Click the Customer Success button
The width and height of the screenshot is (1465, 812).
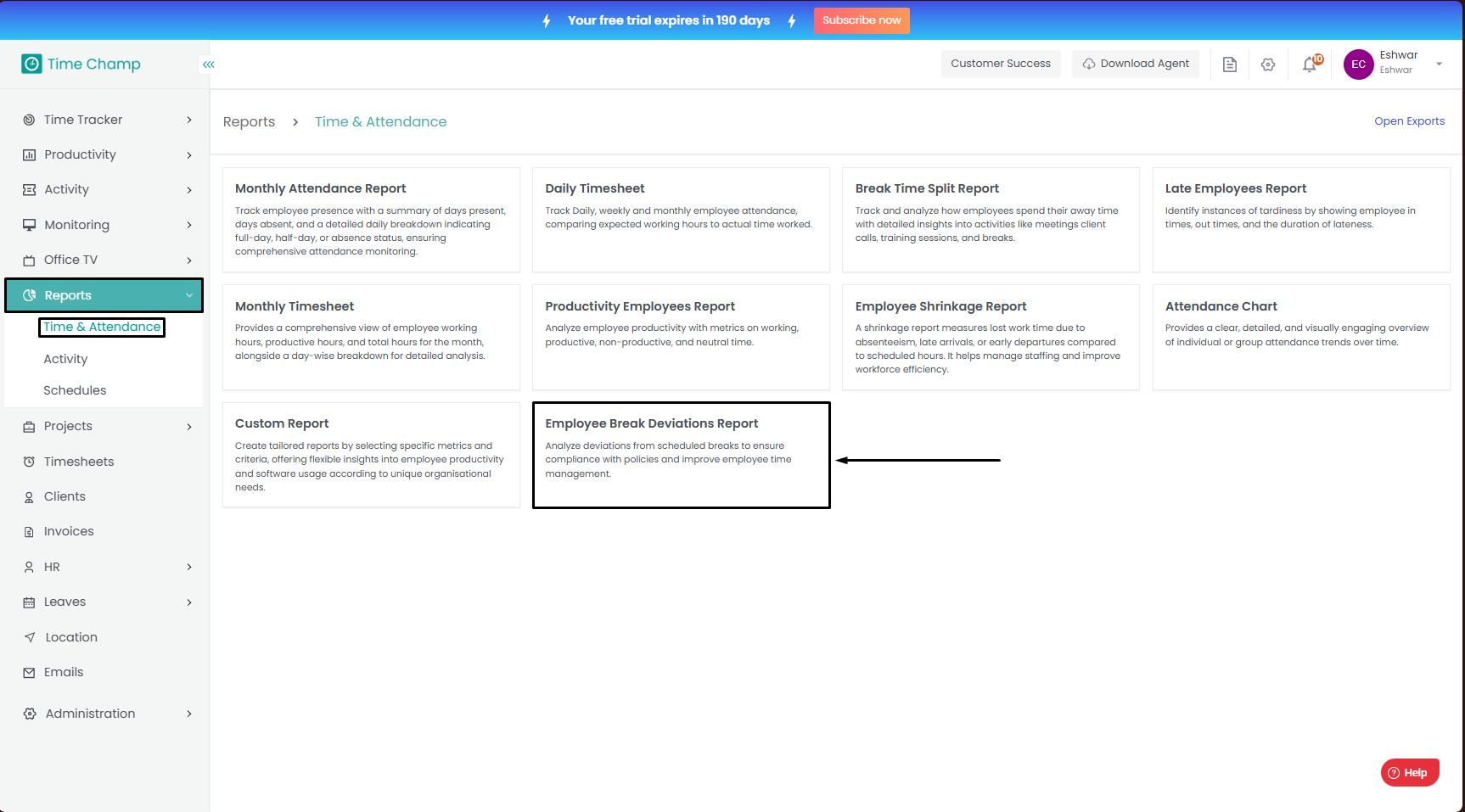1001,64
